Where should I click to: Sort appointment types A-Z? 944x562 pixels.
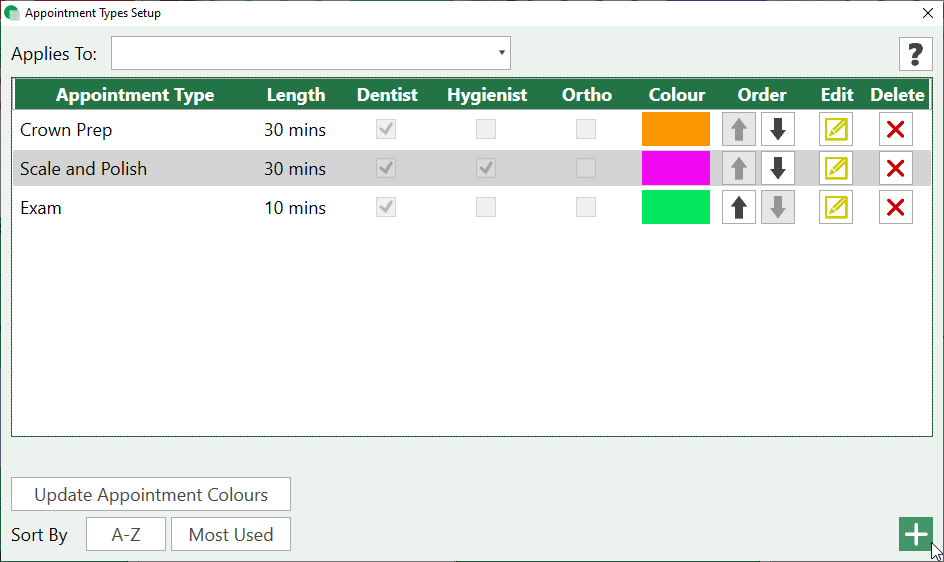(x=126, y=534)
